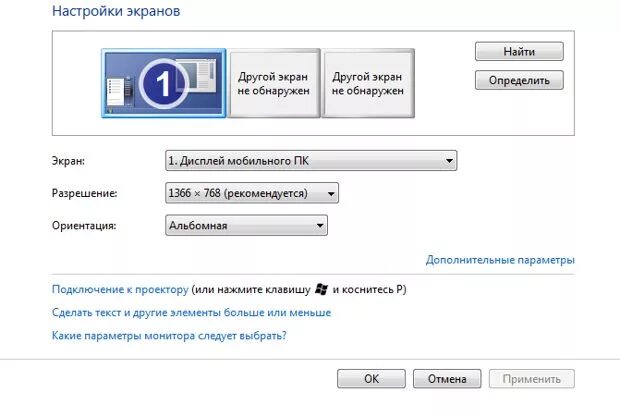
Task: Open the Дополнительные параметры link
Action: click(x=500, y=260)
